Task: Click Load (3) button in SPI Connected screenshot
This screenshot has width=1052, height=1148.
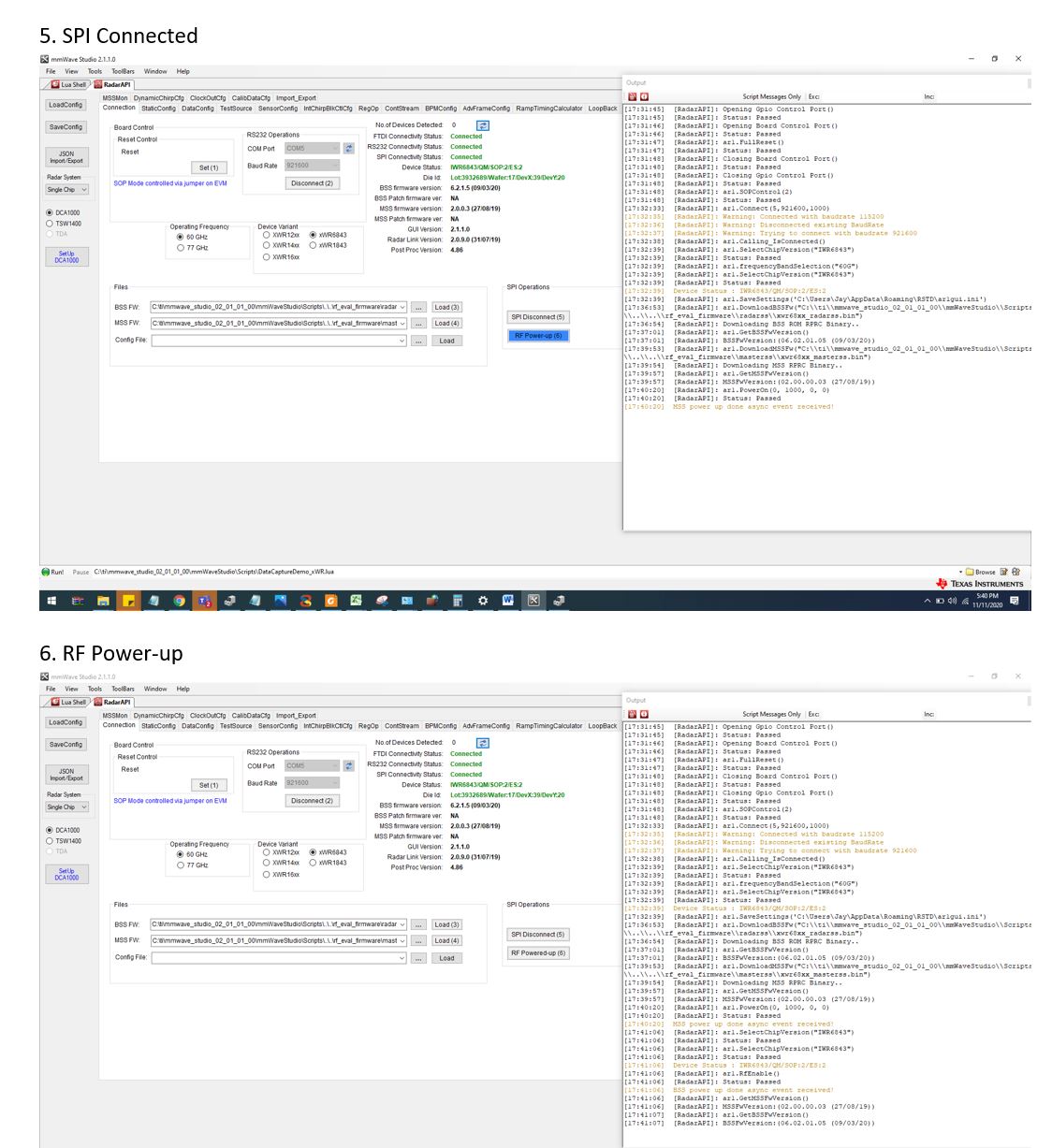Action: tap(446, 307)
